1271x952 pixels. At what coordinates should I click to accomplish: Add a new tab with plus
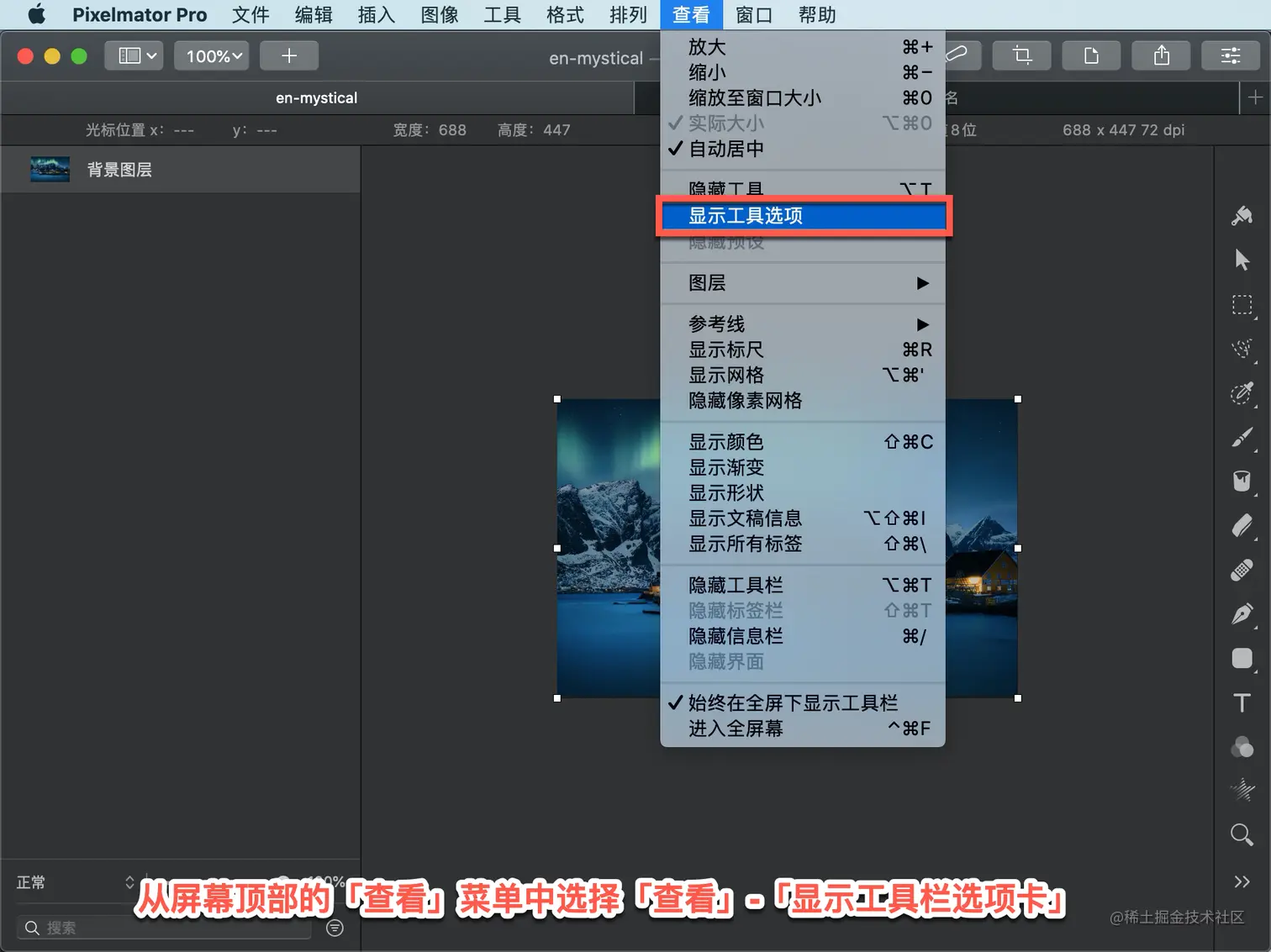(1255, 97)
